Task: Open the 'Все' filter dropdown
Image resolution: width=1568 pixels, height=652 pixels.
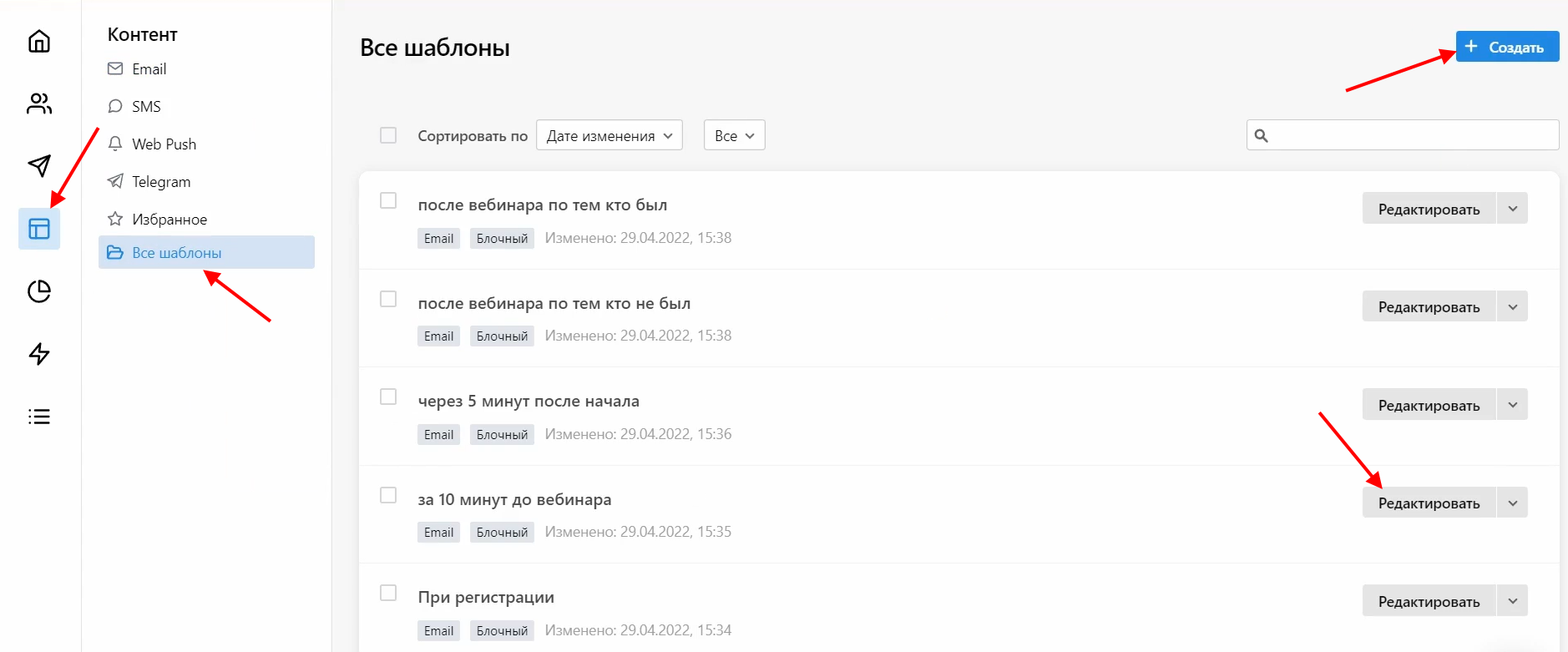Action: point(734,135)
